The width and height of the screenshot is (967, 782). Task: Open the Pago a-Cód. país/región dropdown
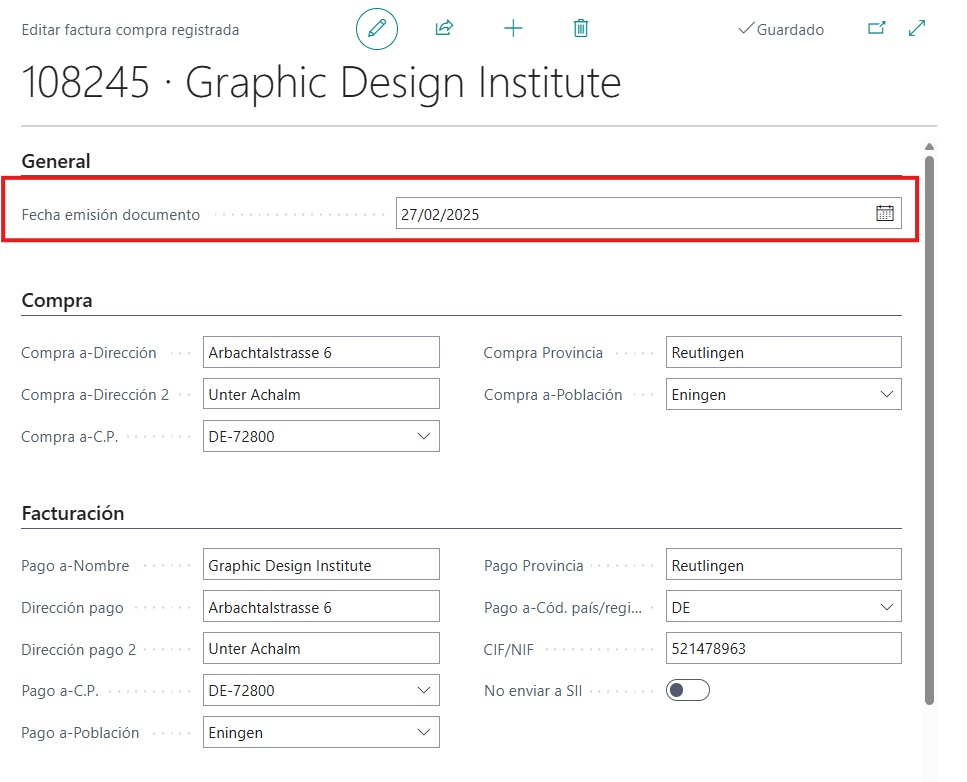pyautogui.click(x=886, y=607)
